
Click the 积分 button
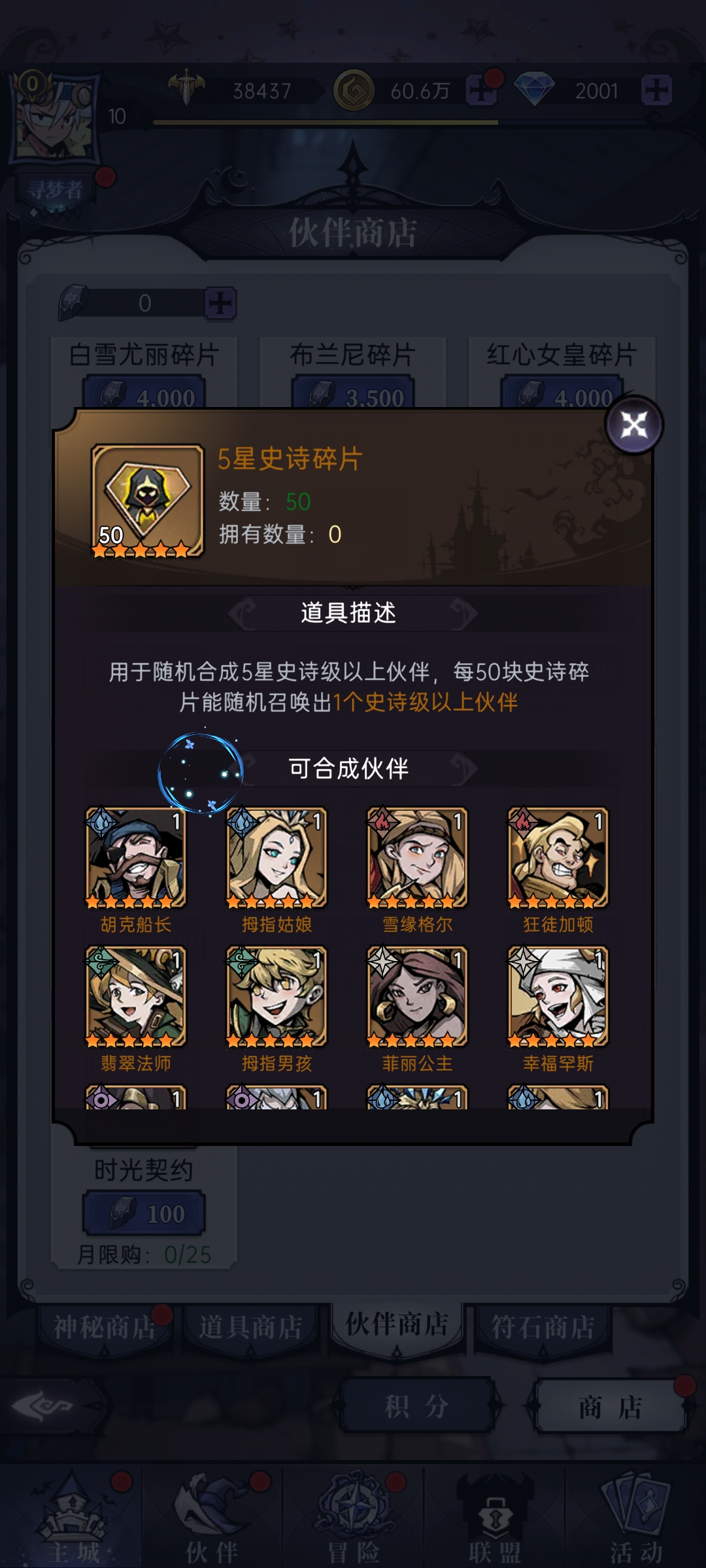tap(417, 1405)
